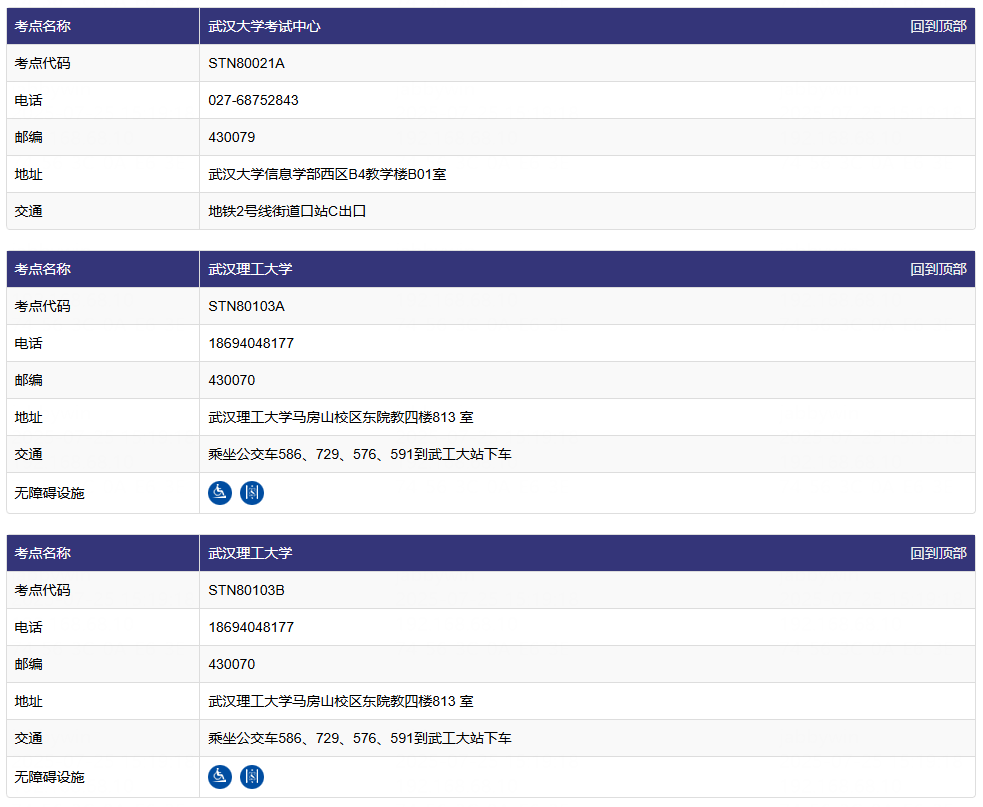This screenshot has height=807, width=983.
Task: Click 交通 label beside 地铁2号线街道口站C出口
Action: tap(29, 211)
